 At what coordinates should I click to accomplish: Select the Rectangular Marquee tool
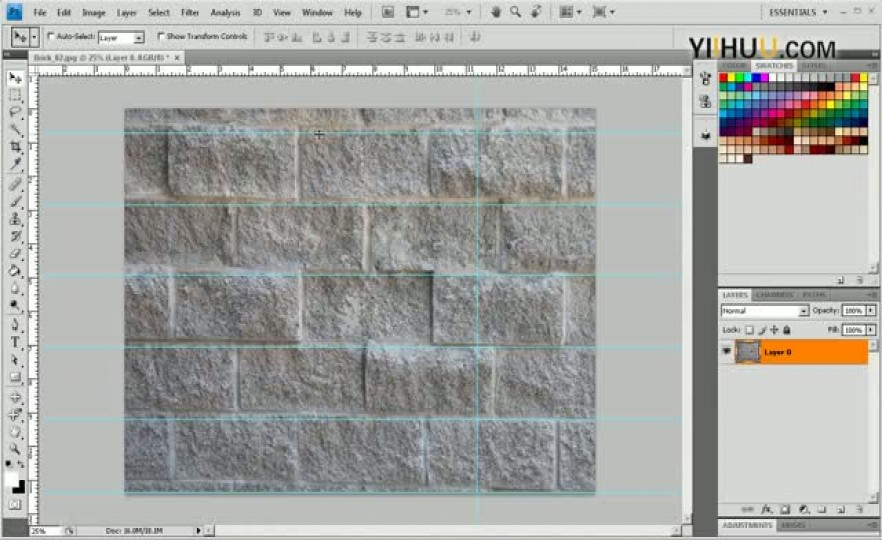coord(15,95)
